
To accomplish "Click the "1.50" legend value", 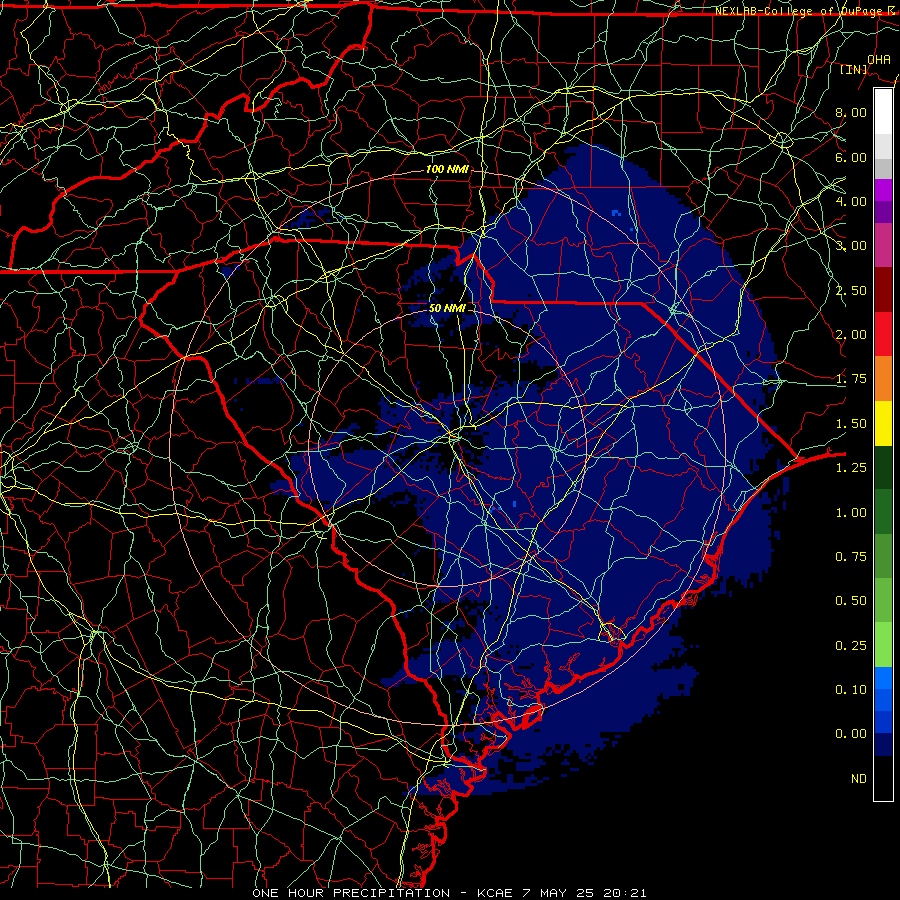I will 851,424.
